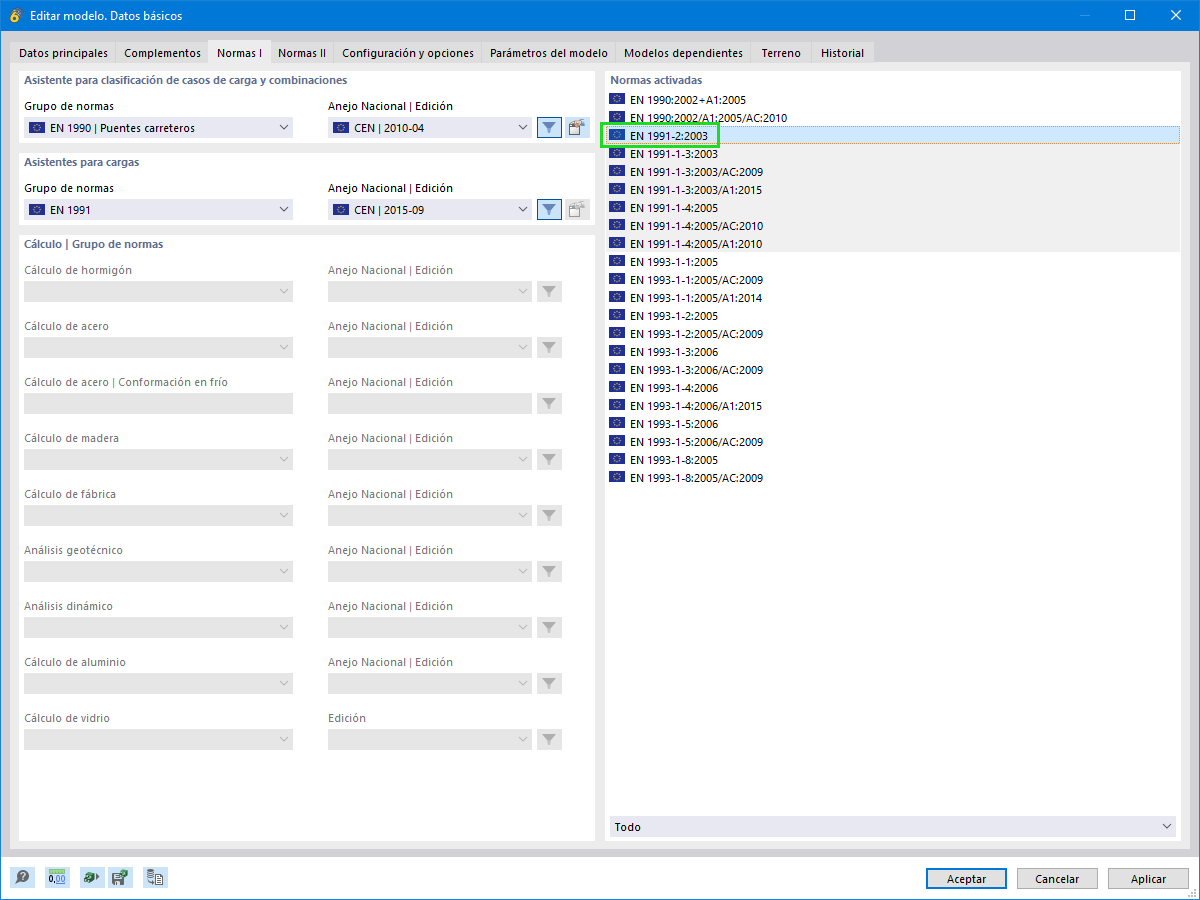1200x900 pixels.
Task: Select EN 1993-1-1:2005 list entry
Action: click(x=893, y=262)
